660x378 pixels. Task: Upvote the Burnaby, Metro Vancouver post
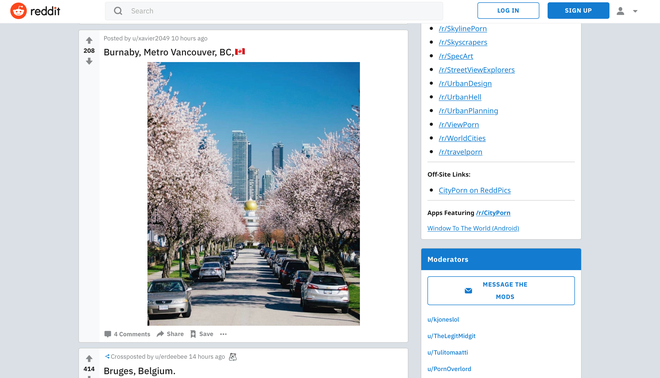tap(89, 41)
